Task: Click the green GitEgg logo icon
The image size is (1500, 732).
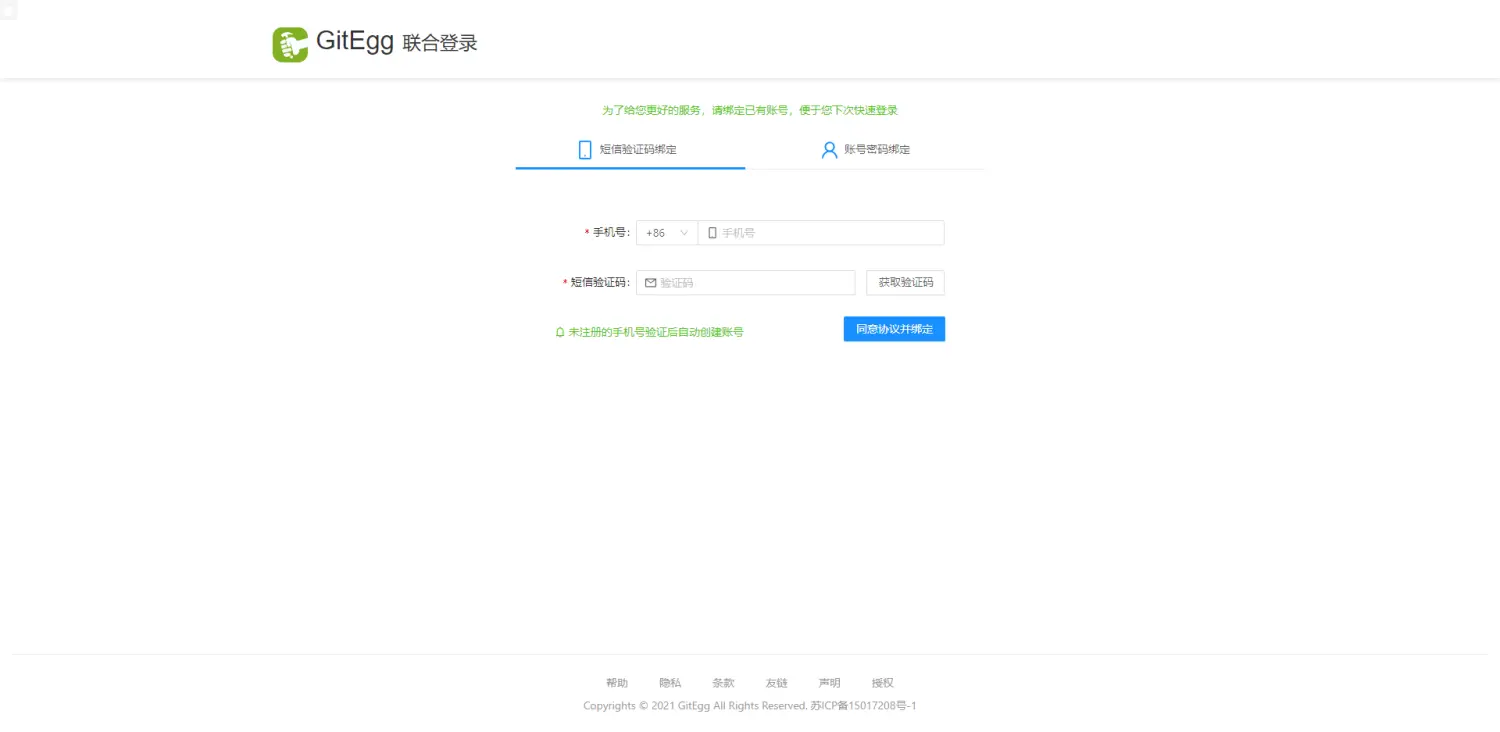Action: [290, 45]
